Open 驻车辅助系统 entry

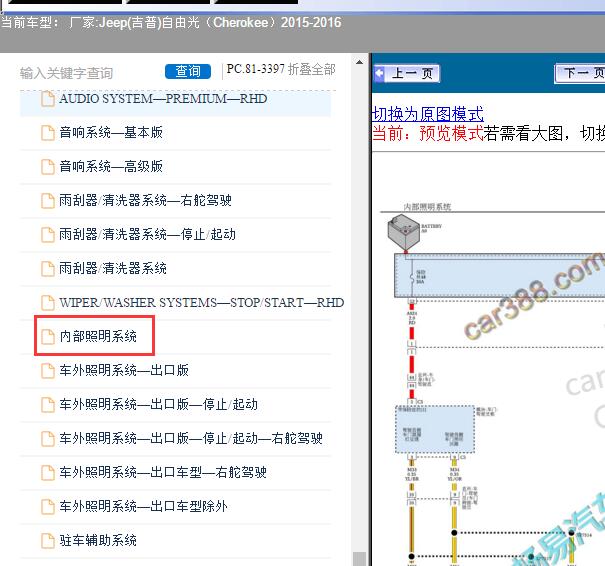pyautogui.click(x=98, y=540)
